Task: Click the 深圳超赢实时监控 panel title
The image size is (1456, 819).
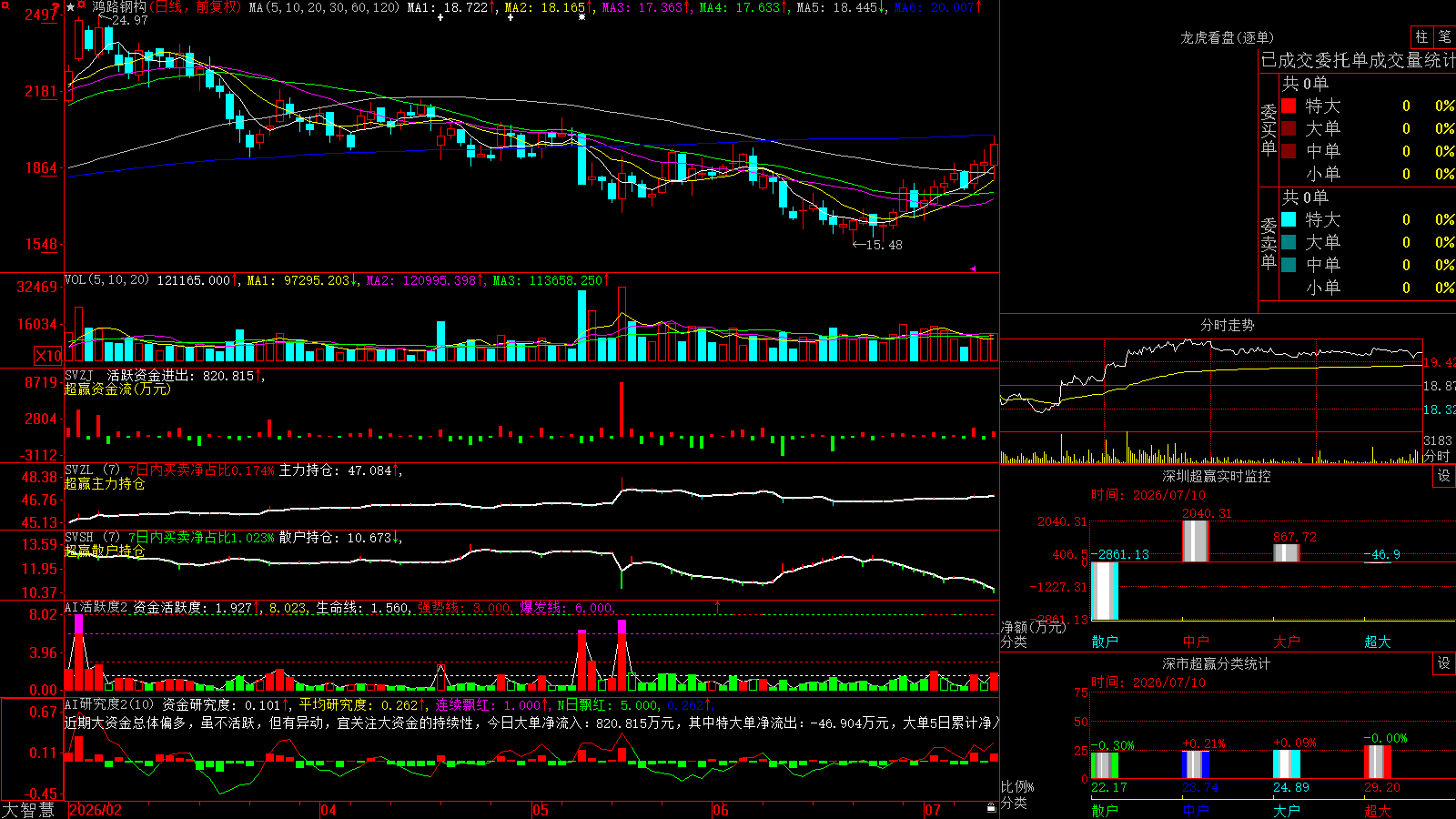Action: tap(1216, 476)
